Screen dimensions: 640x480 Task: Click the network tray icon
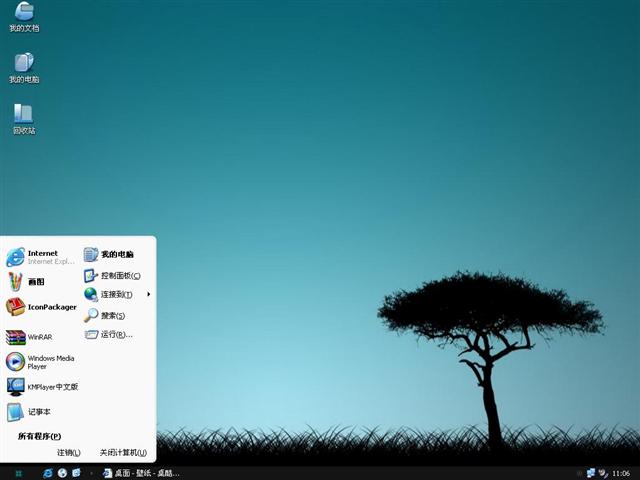[591, 473]
